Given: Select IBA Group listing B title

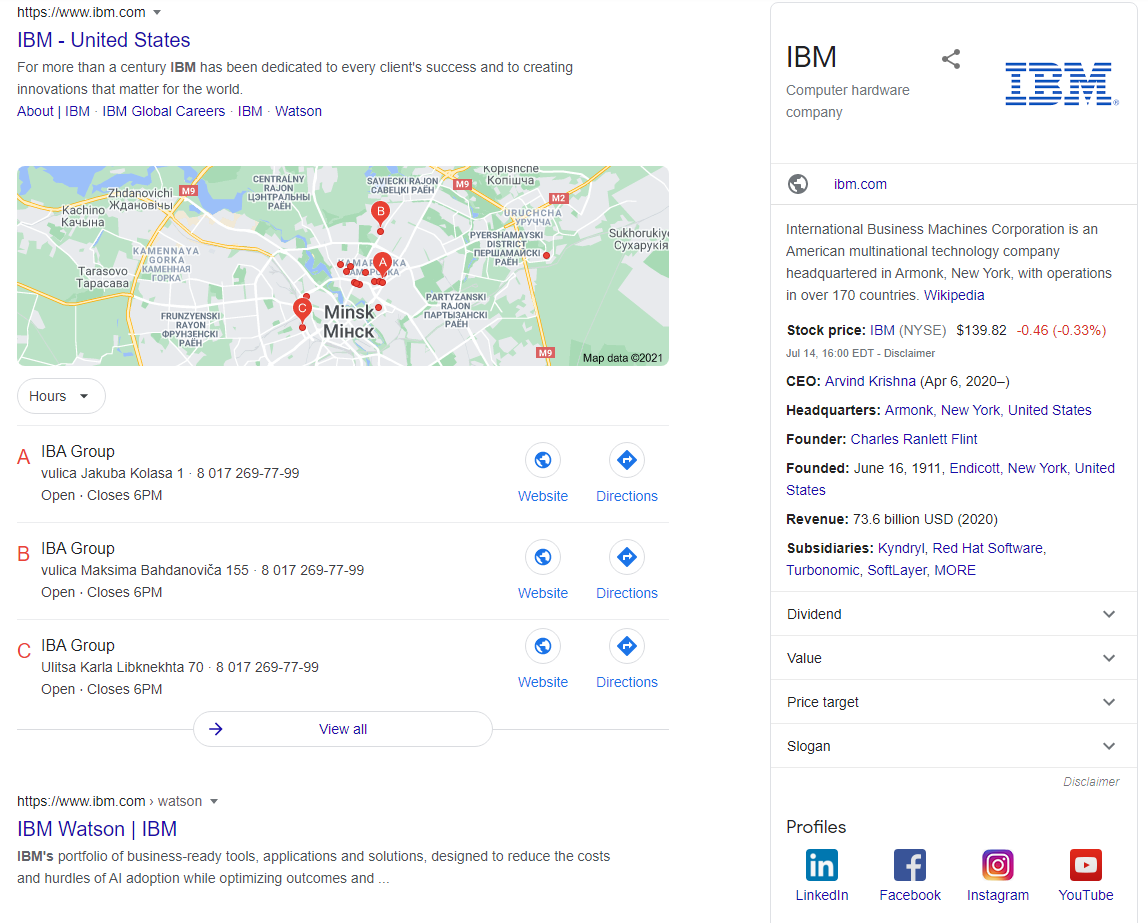Looking at the screenshot, I should coord(78,548).
